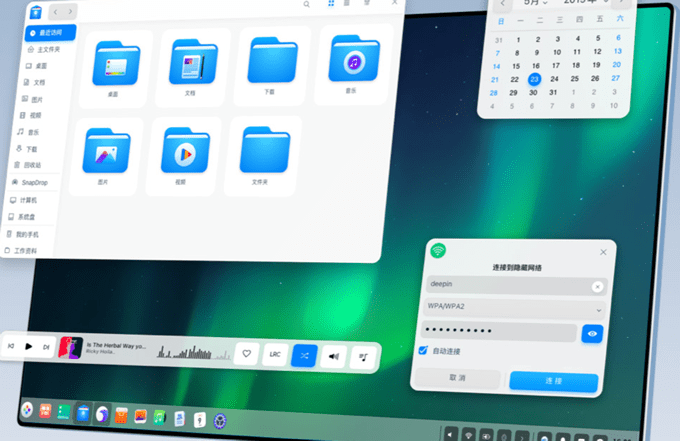Open the 5月 month dropdown
This screenshot has height=441, width=680.
(535, 3)
